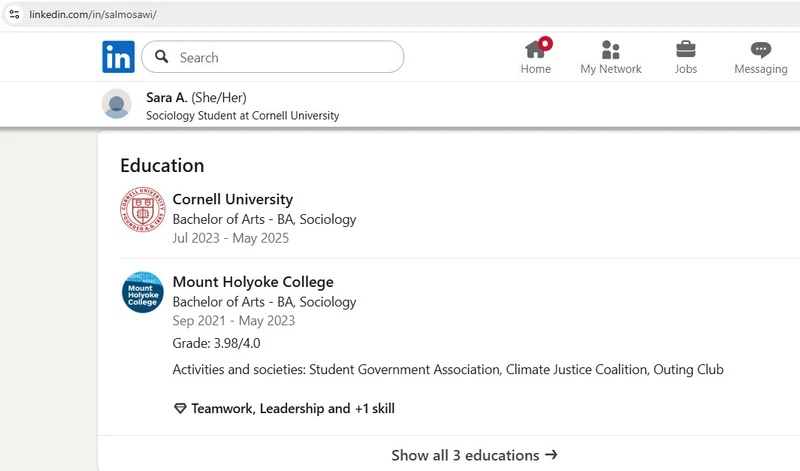Click the skills diamond icon
Viewport: 800px width, 471px height.
(x=180, y=409)
